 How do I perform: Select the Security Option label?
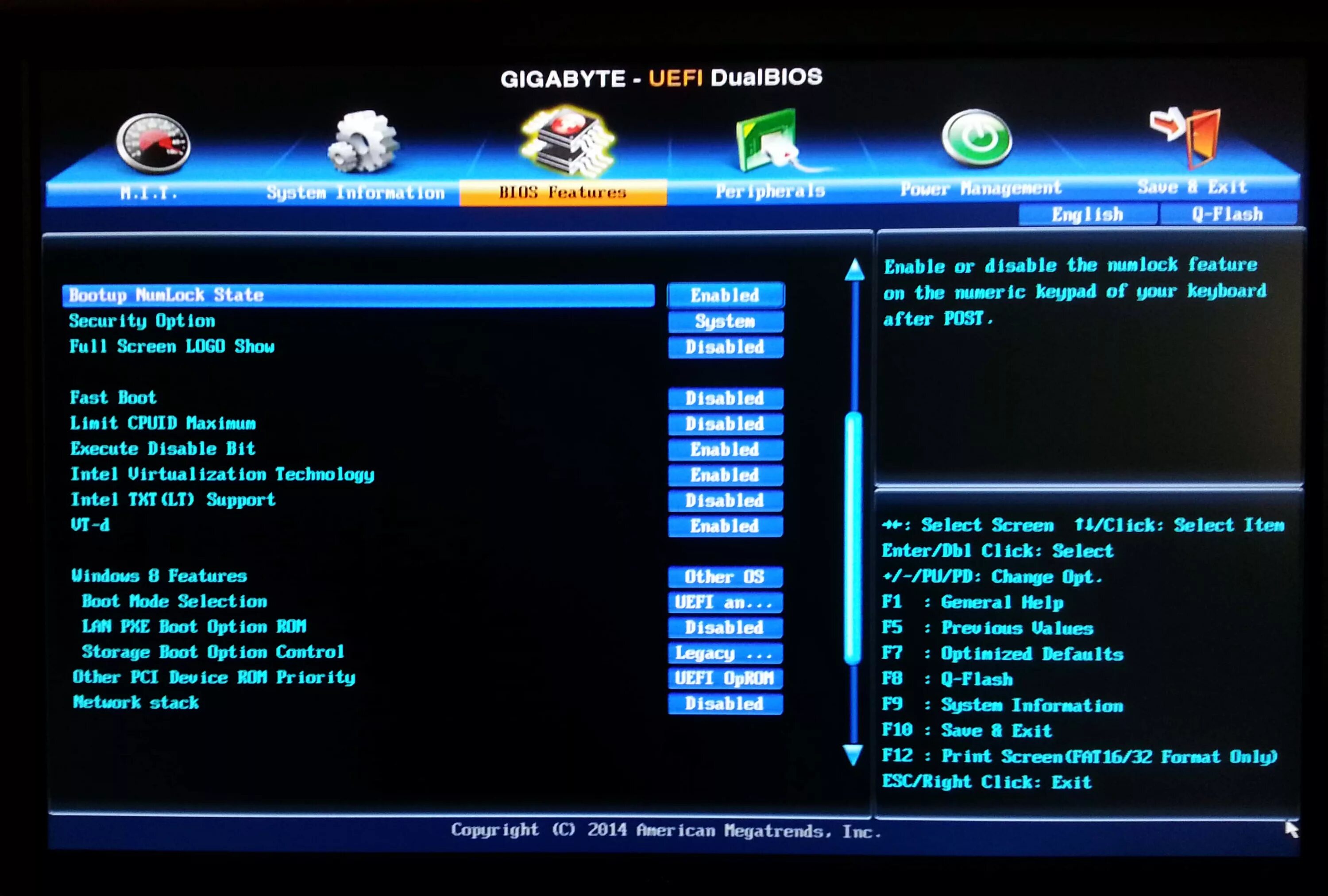[x=142, y=321]
